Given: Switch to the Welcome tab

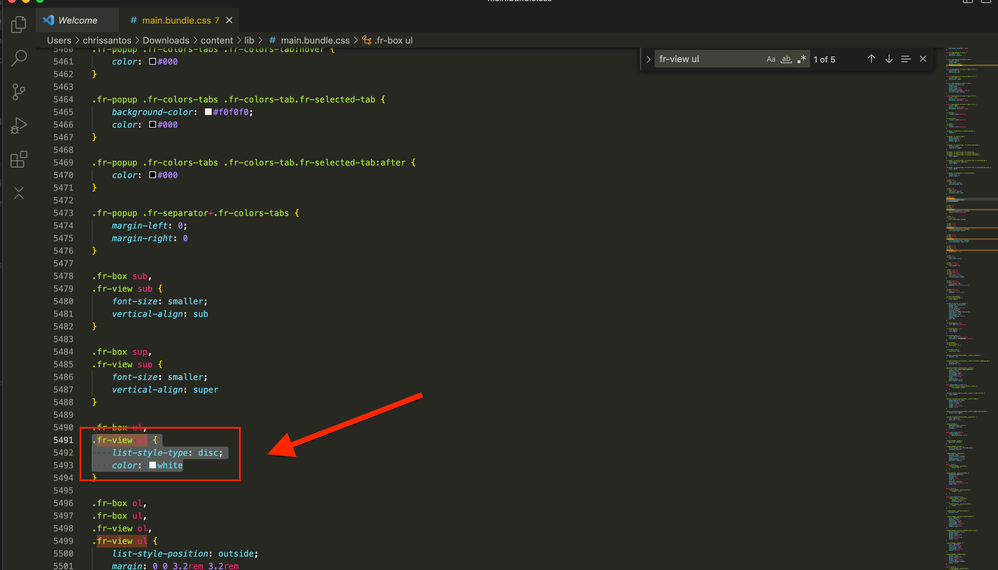Looking at the screenshot, I should point(77,20).
